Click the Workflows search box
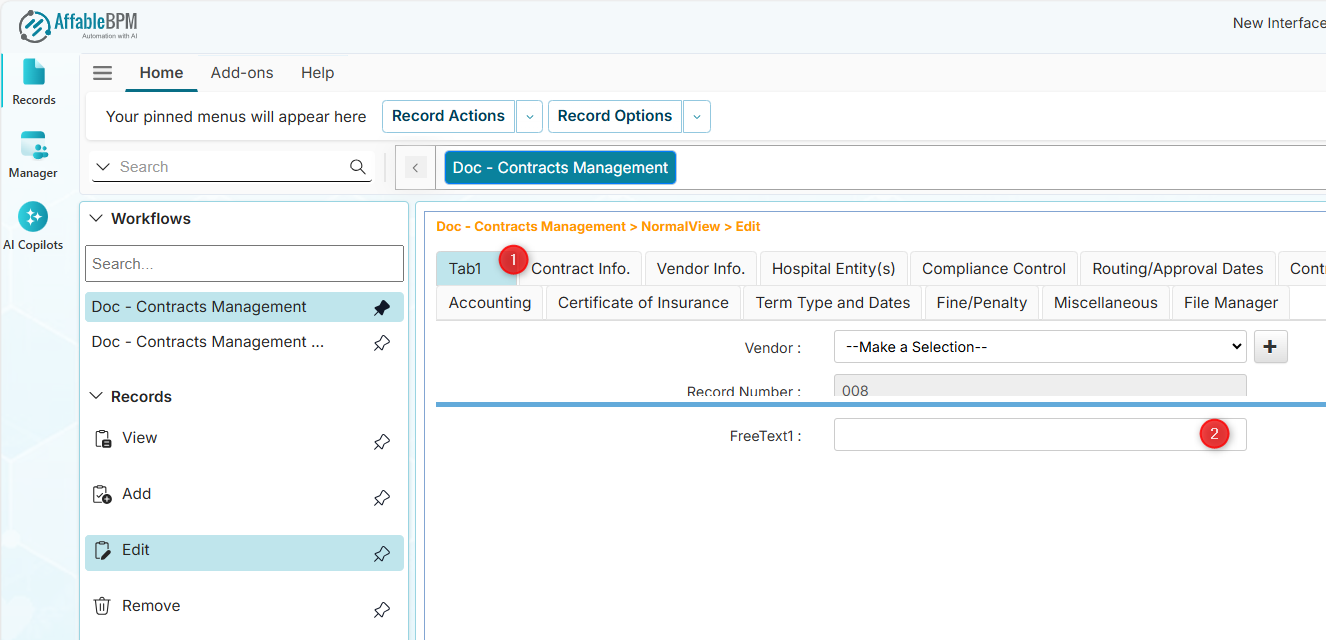 tap(244, 264)
